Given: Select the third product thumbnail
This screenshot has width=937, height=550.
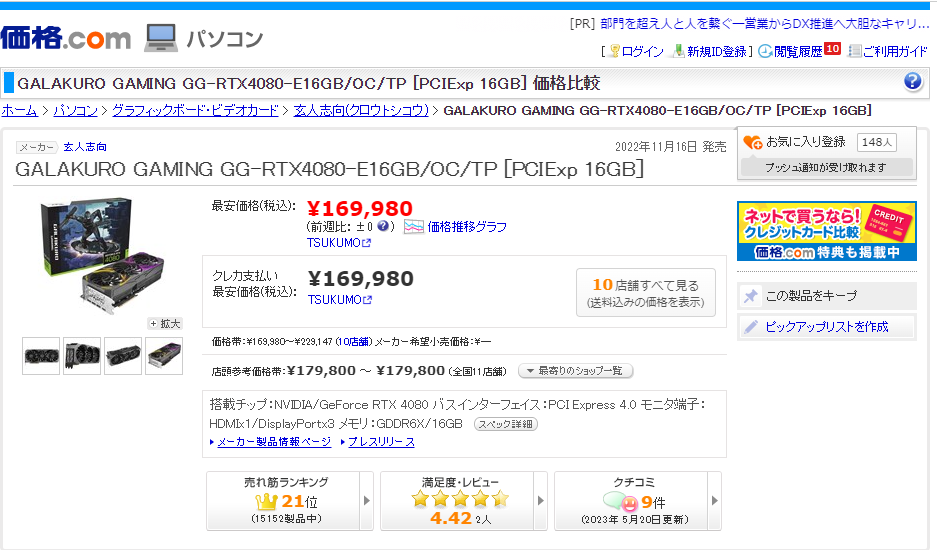Looking at the screenshot, I should click(123, 356).
